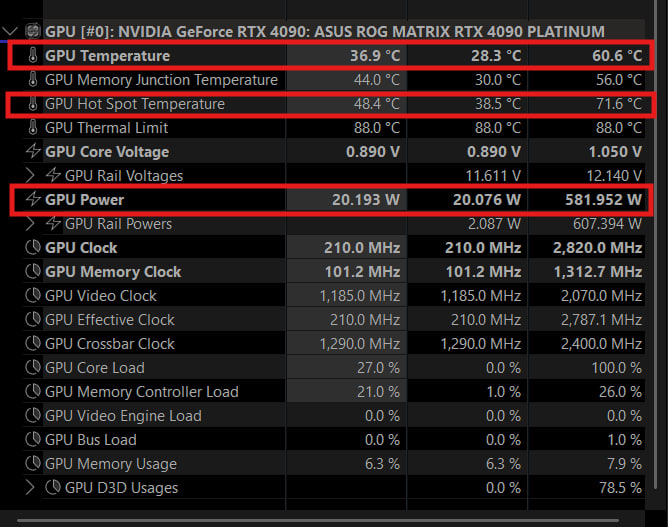Collapse the GPU [#0] RTX 4090 sensor group
This screenshot has height=527, width=668.
pos(9,31)
